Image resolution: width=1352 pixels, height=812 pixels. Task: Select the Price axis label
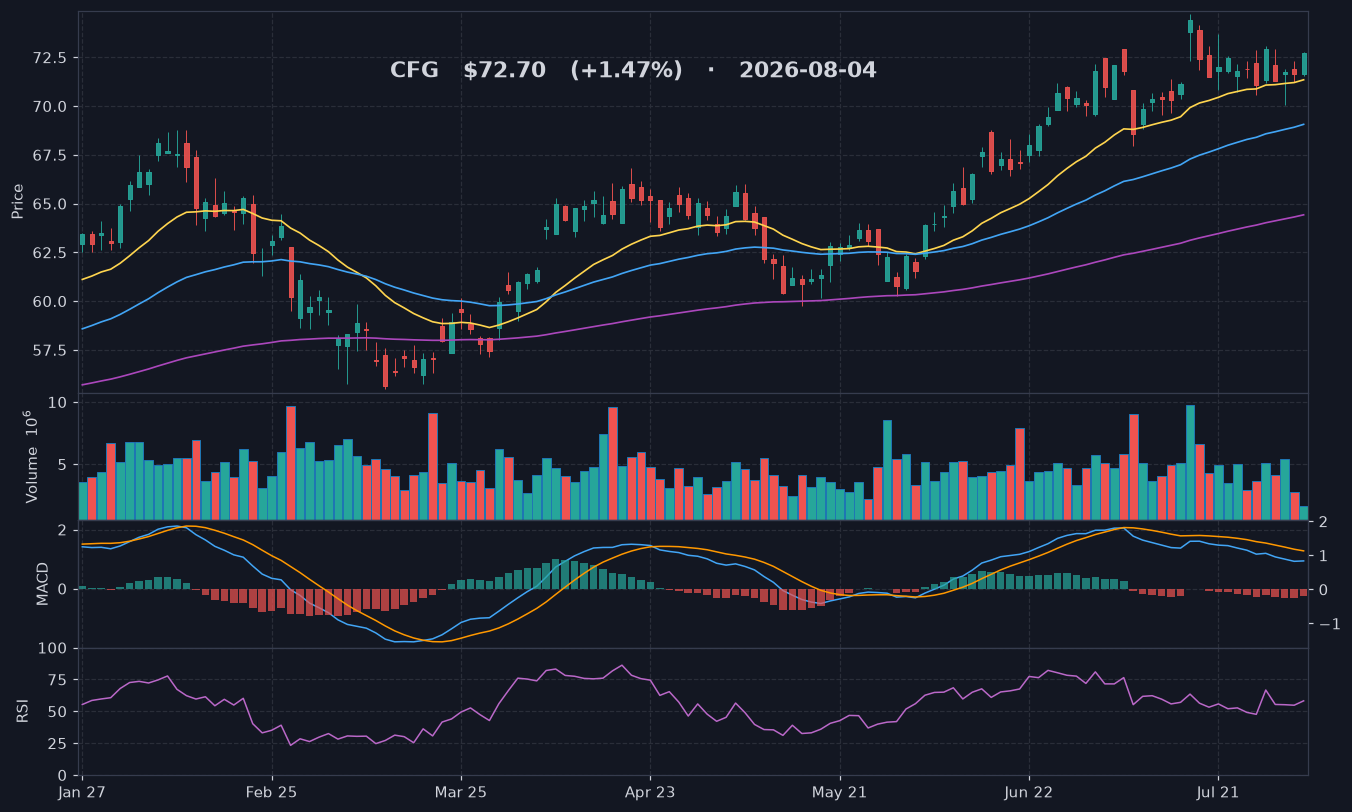[x=17, y=201]
